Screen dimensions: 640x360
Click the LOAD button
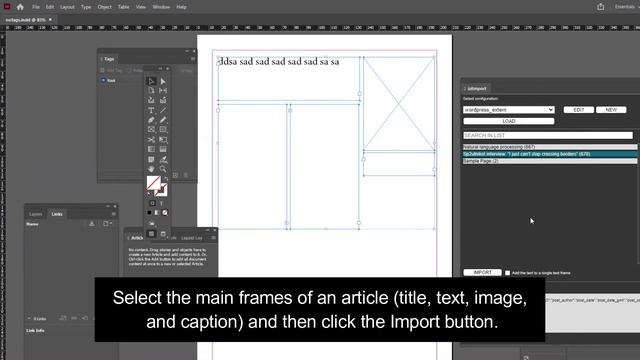point(509,121)
